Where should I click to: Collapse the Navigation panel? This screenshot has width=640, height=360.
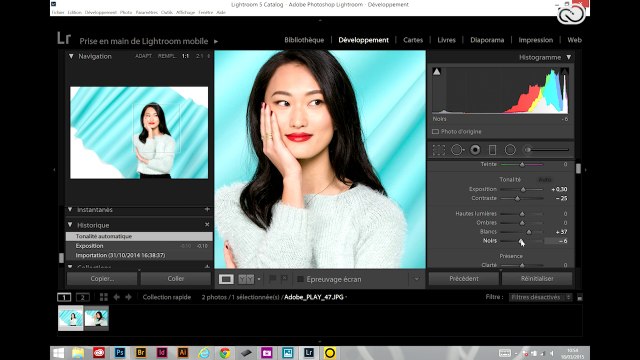(71, 56)
